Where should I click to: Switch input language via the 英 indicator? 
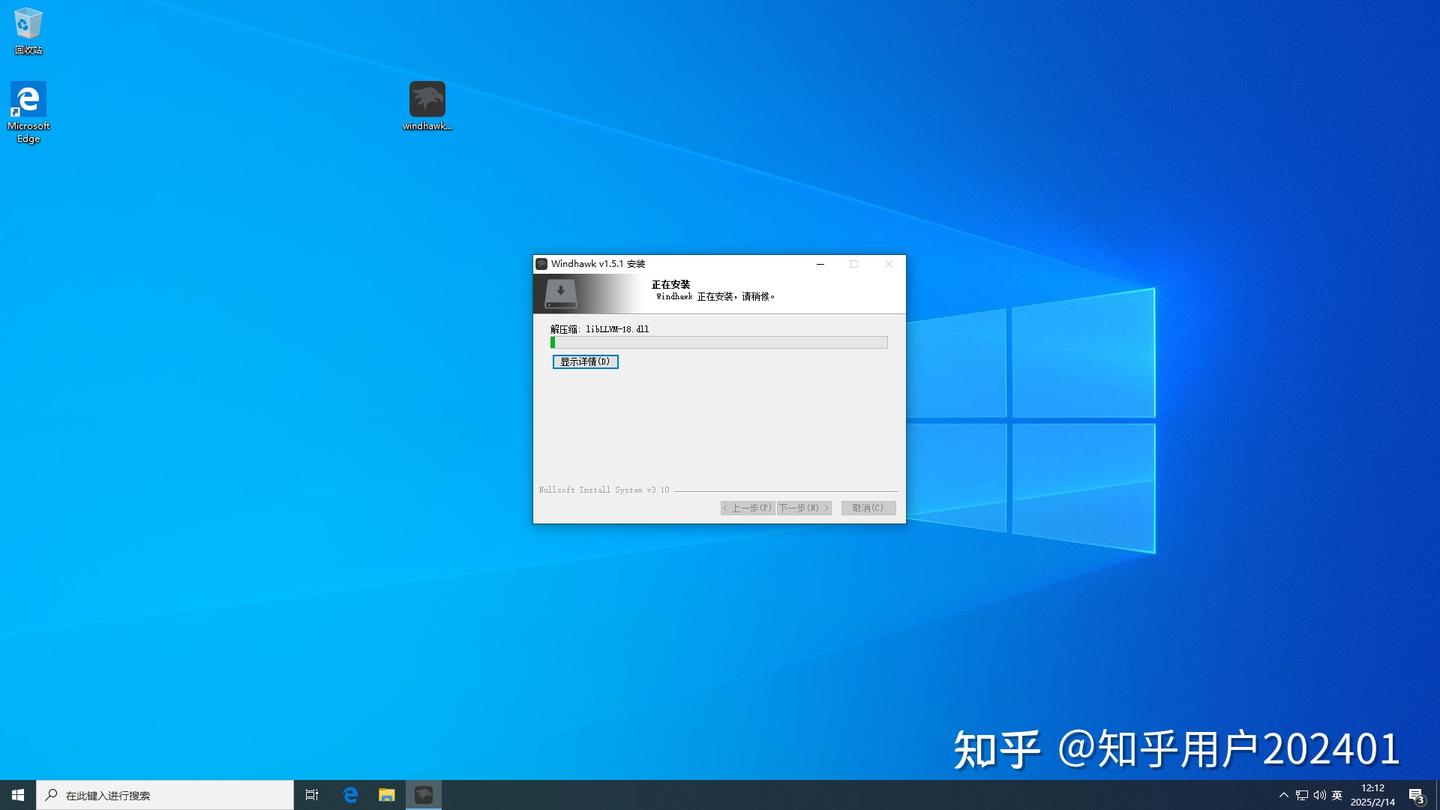(x=1337, y=795)
